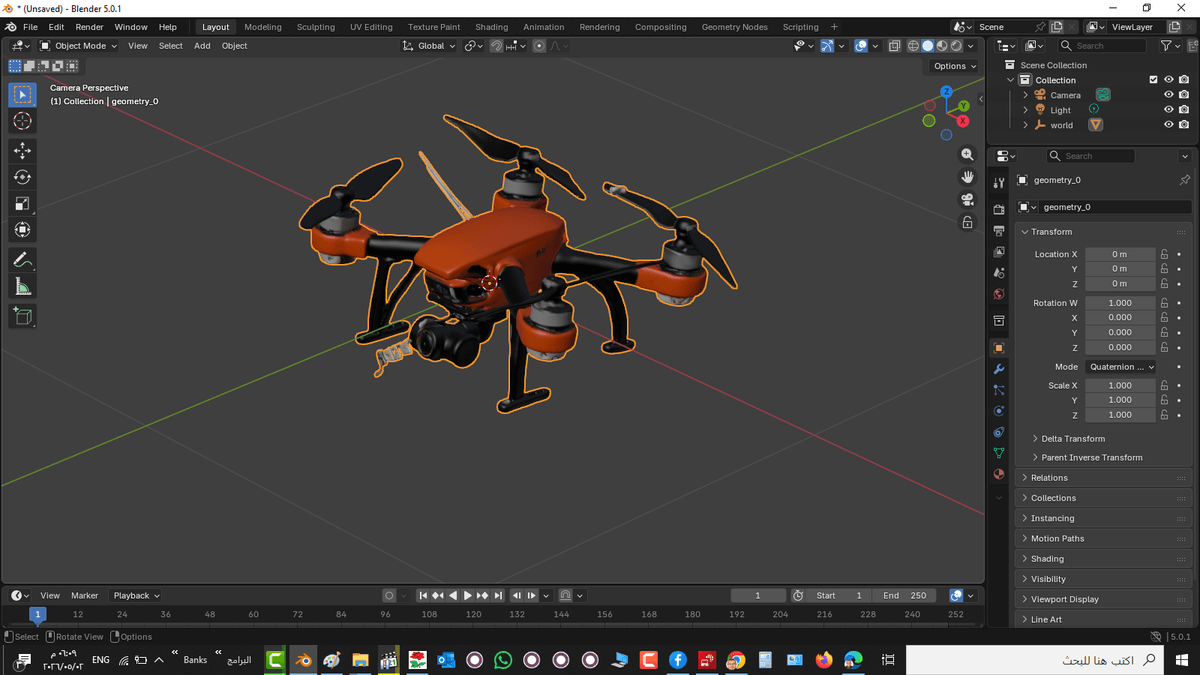Toggle camera view with the camera icon

(x=967, y=199)
